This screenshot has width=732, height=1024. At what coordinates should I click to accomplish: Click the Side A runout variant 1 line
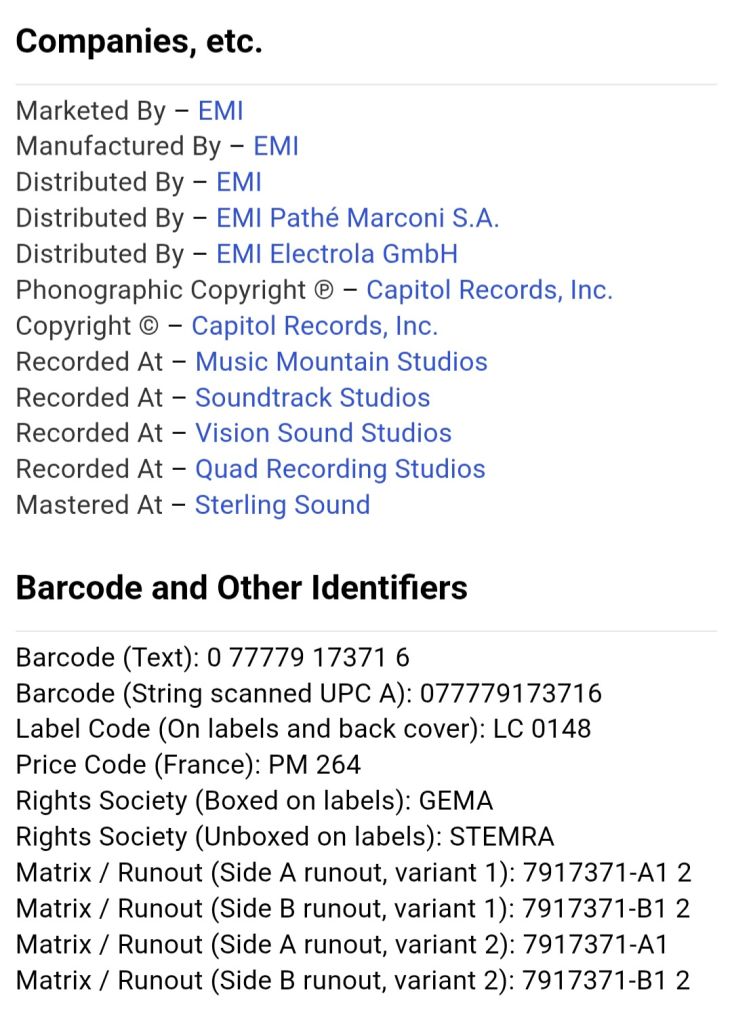[x=353, y=872]
